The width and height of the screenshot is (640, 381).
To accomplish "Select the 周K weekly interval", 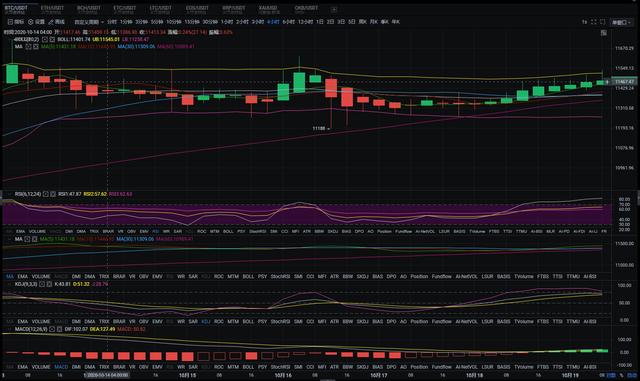I will [x=362, y=22].
